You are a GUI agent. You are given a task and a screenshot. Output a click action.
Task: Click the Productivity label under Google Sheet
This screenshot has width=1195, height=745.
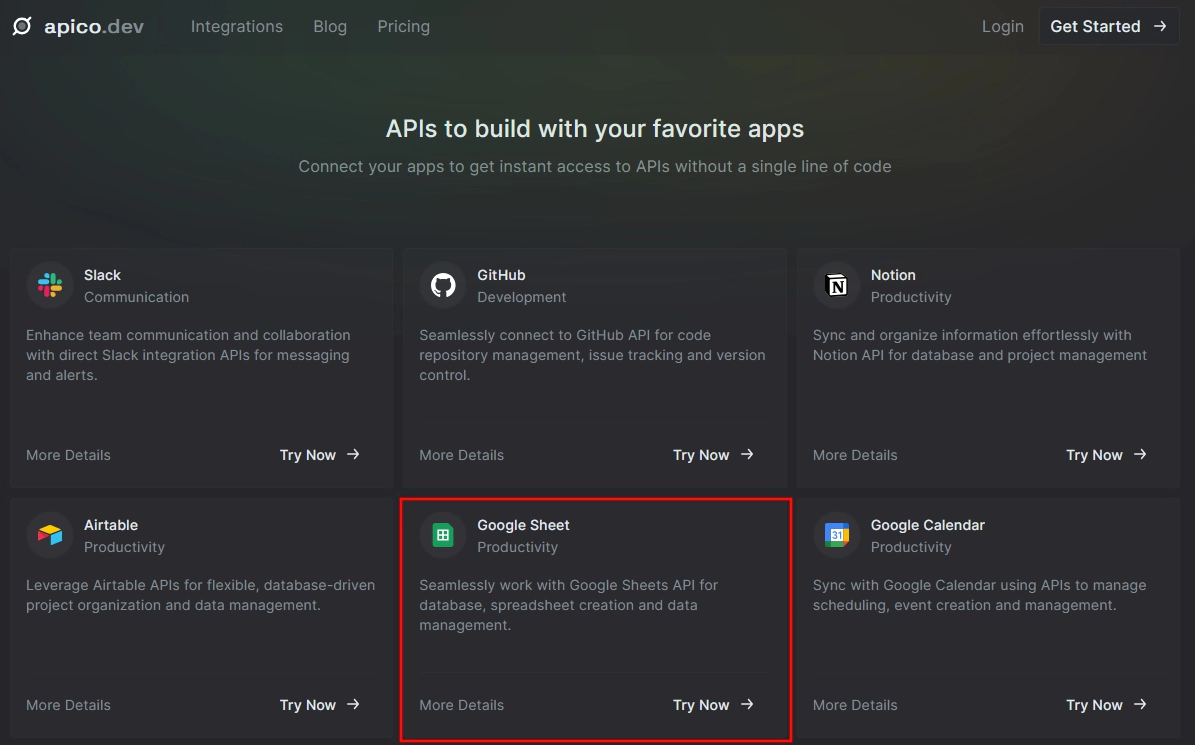(x=517, y=547)
